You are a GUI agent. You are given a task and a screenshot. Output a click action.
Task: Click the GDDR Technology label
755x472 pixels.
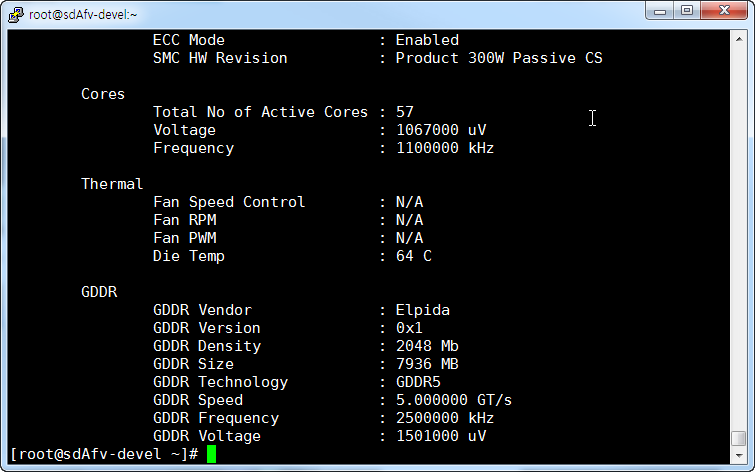(221, 382)
